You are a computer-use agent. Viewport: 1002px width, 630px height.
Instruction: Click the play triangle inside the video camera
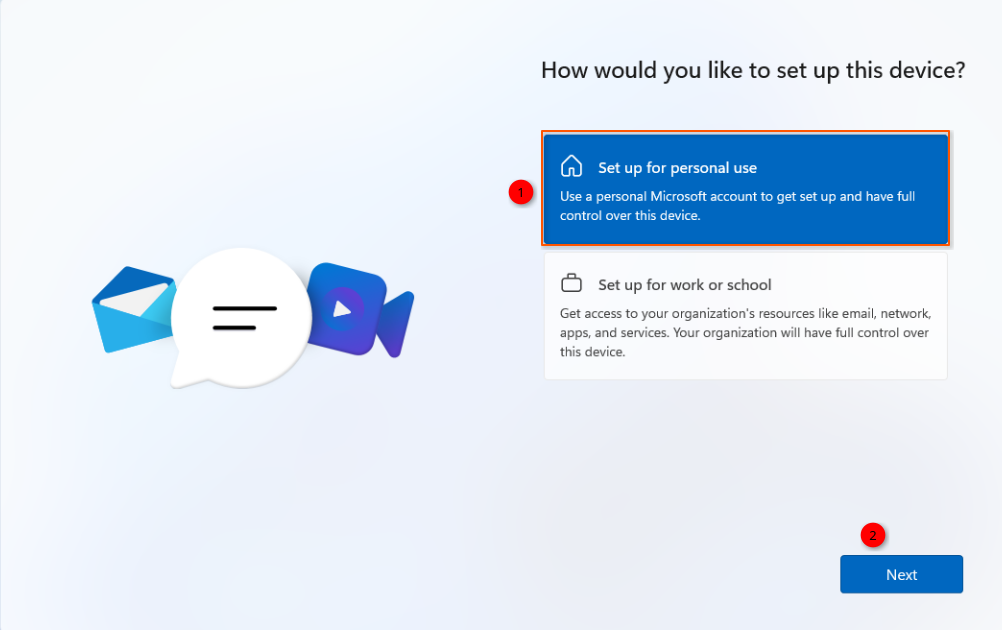click(342, 309)
